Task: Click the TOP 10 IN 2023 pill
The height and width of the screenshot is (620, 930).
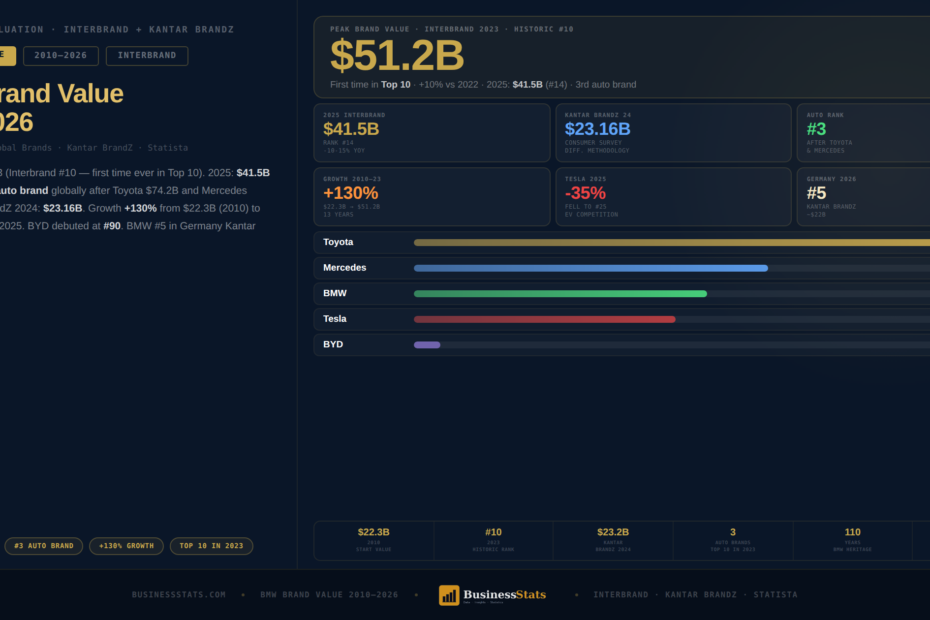Action: click(211, 546)
